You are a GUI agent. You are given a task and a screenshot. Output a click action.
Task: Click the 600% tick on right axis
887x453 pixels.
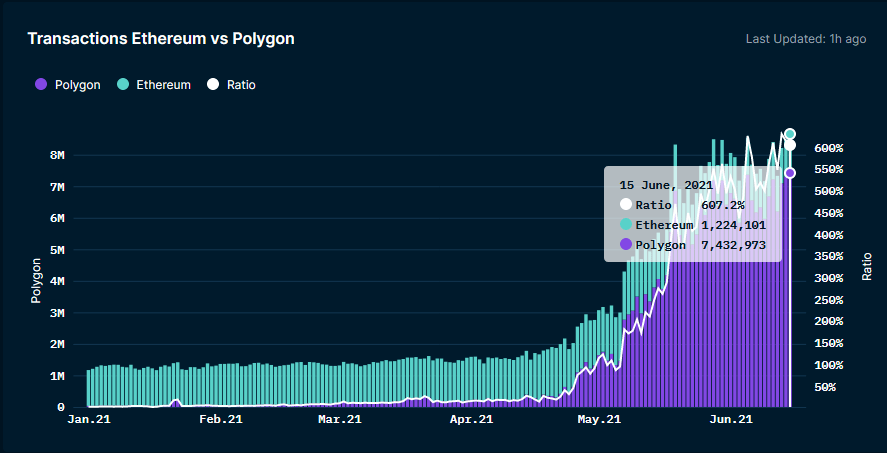pos(828,148)
